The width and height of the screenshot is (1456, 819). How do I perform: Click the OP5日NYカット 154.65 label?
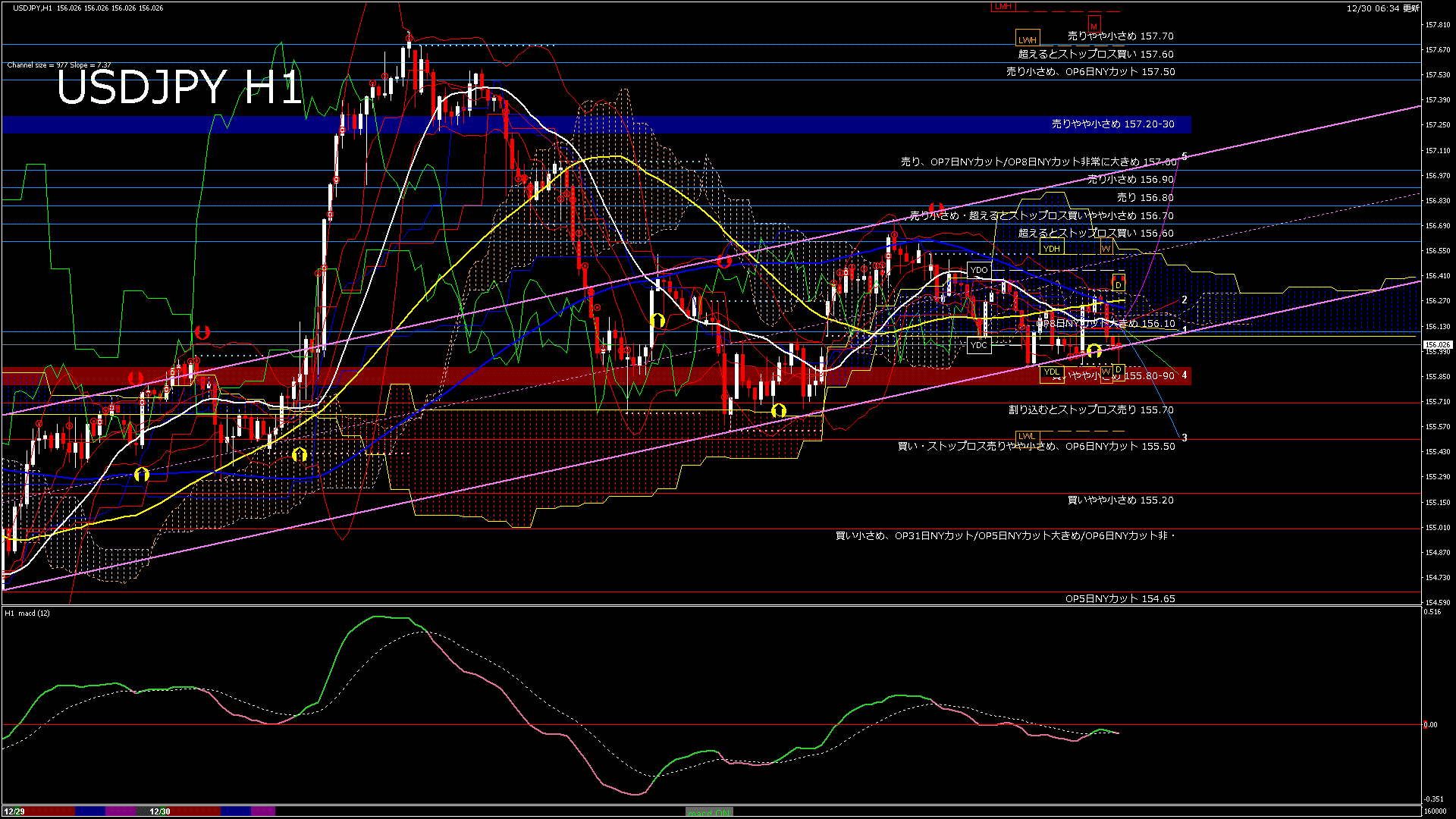(x=1120, y=599)
